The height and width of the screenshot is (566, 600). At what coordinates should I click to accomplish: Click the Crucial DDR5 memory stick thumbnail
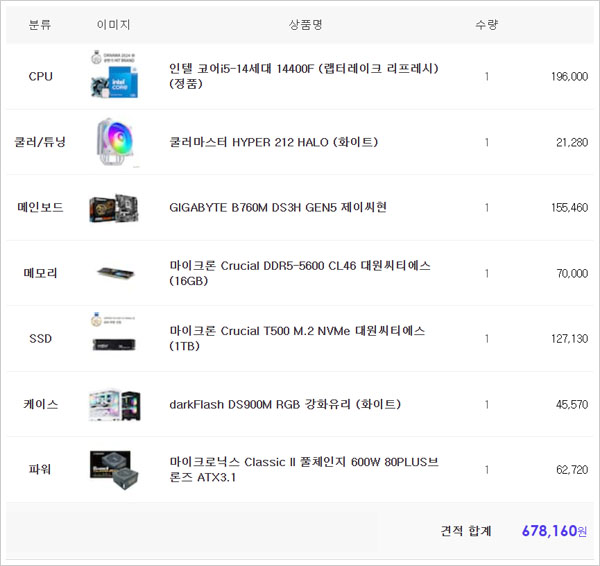pyautogui.click(x=115, y=273)
